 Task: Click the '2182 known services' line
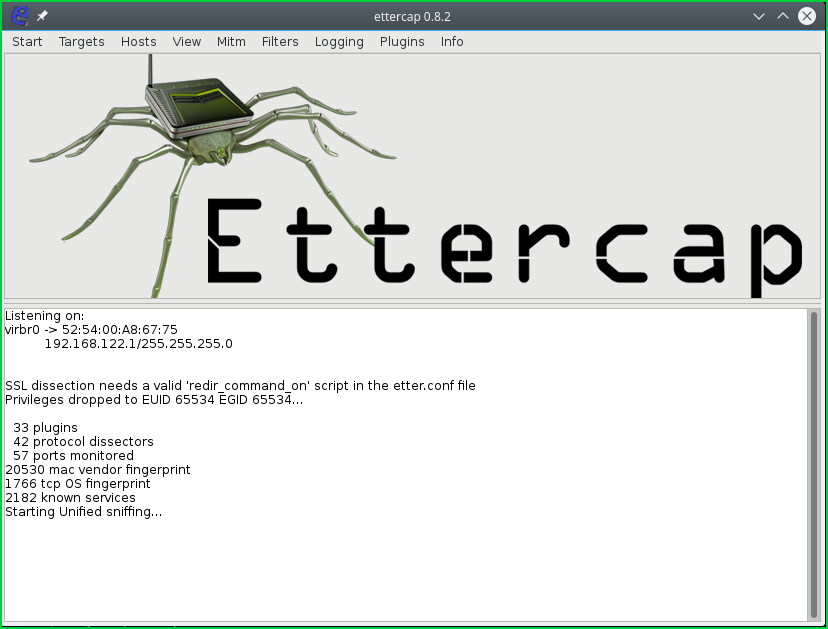point(70,497)
